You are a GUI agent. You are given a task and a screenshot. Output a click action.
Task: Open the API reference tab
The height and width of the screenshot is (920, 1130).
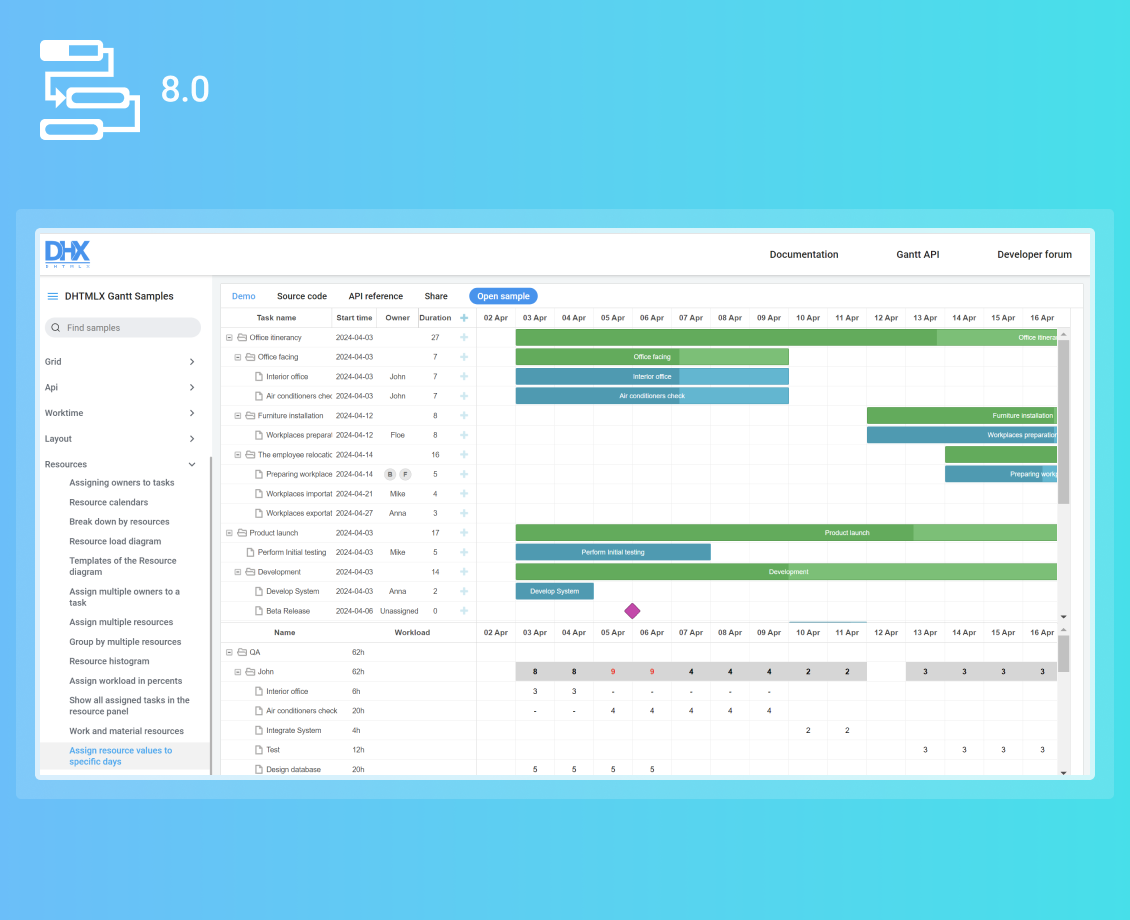(375, 296)
